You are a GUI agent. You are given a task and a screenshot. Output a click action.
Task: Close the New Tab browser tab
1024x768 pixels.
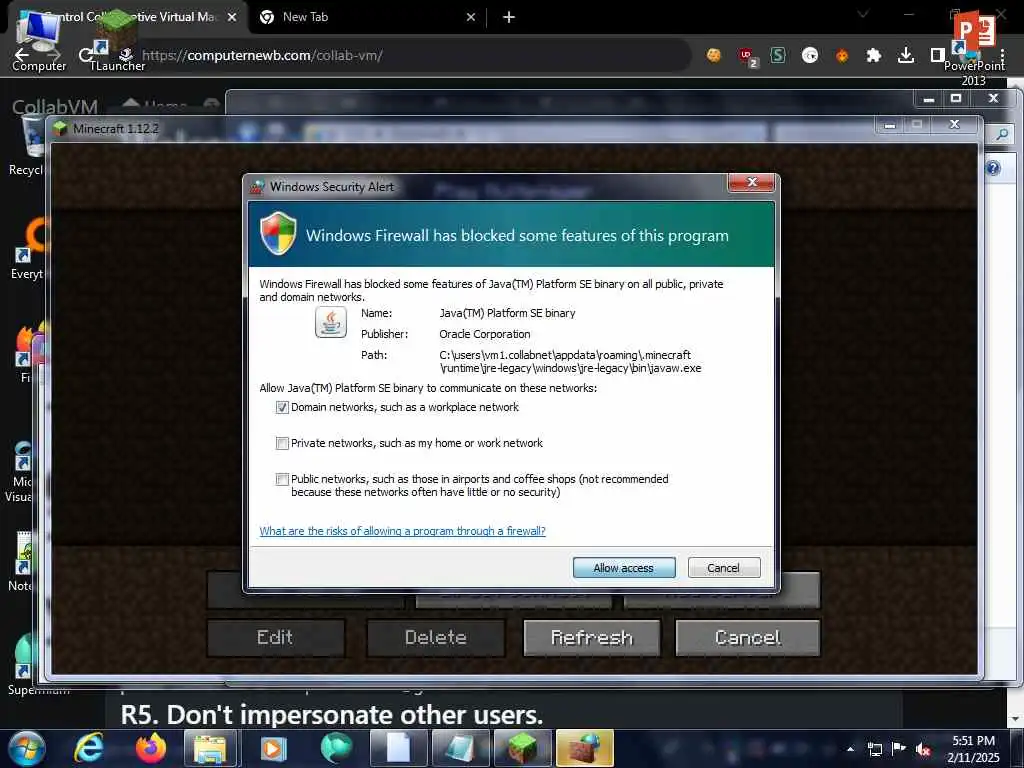[471, 18]
